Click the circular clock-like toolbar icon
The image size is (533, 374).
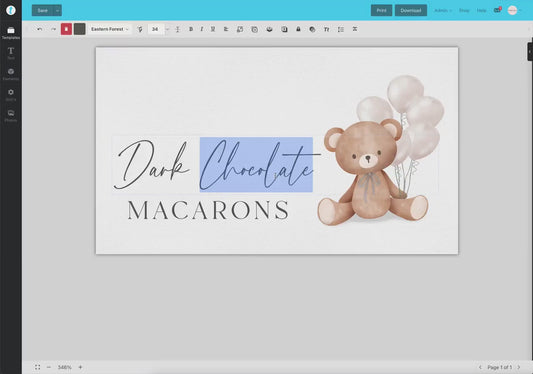[x=255, y=29]
